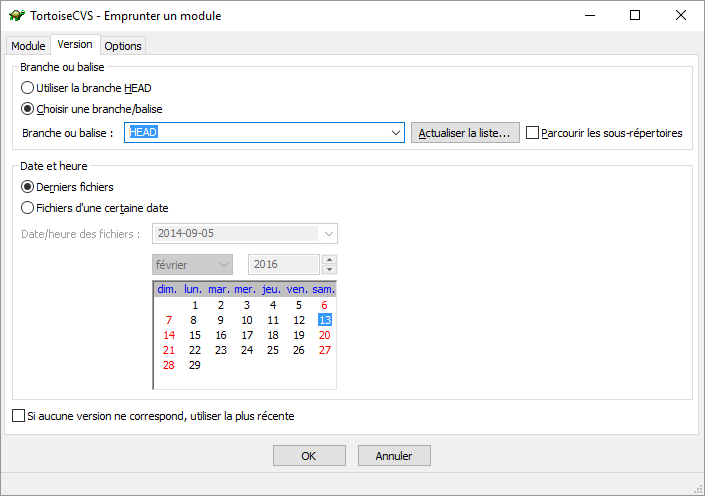705x496 pixels.
Task: Select 'Fichiers d'une certaine date' option
Action: point(27,208)
